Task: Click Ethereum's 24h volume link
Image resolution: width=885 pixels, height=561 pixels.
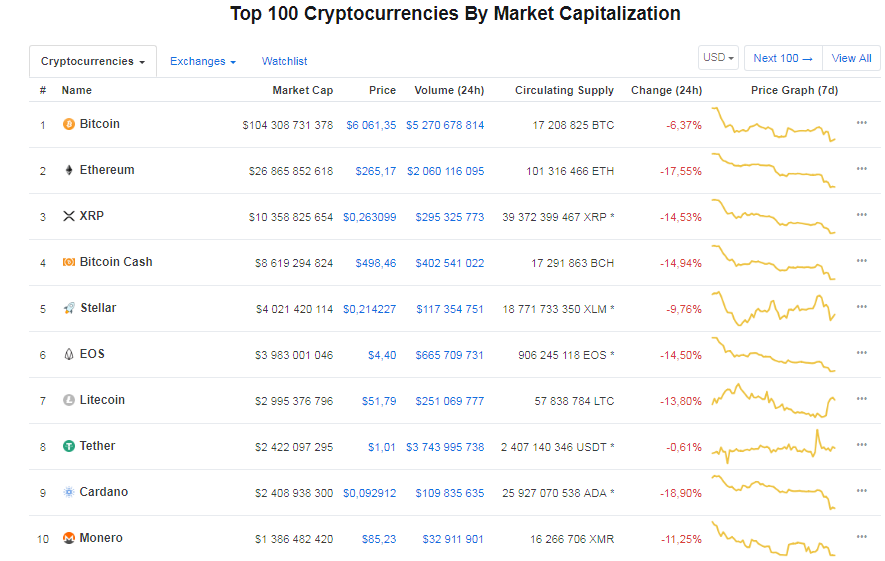Action: 445,171
